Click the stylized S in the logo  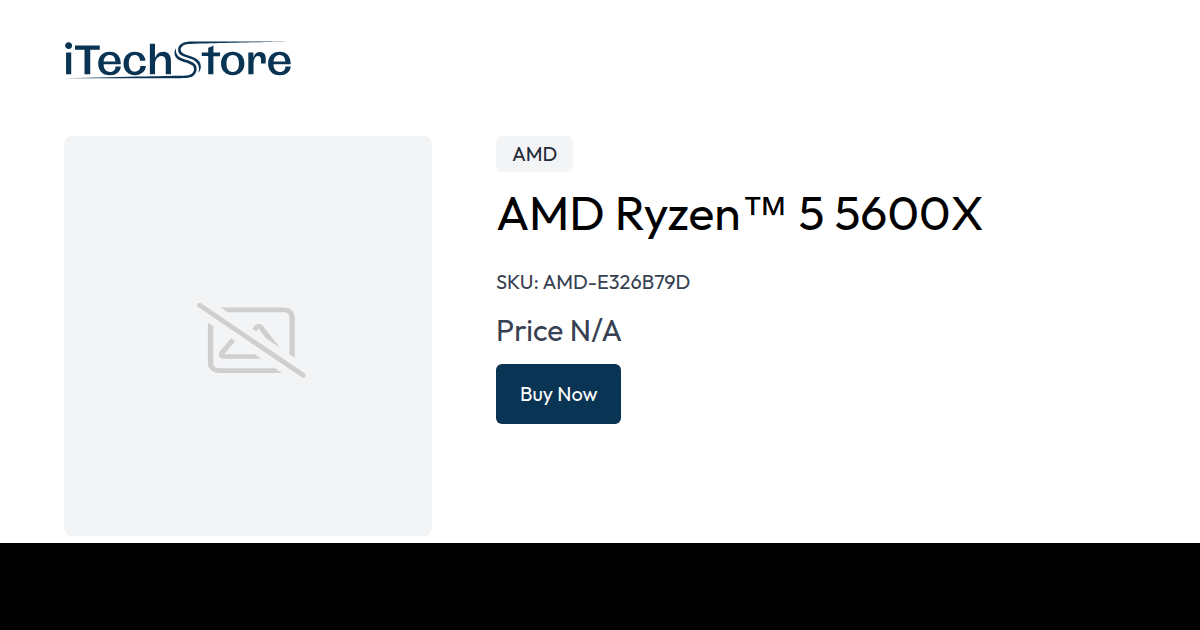click(189, 58)
